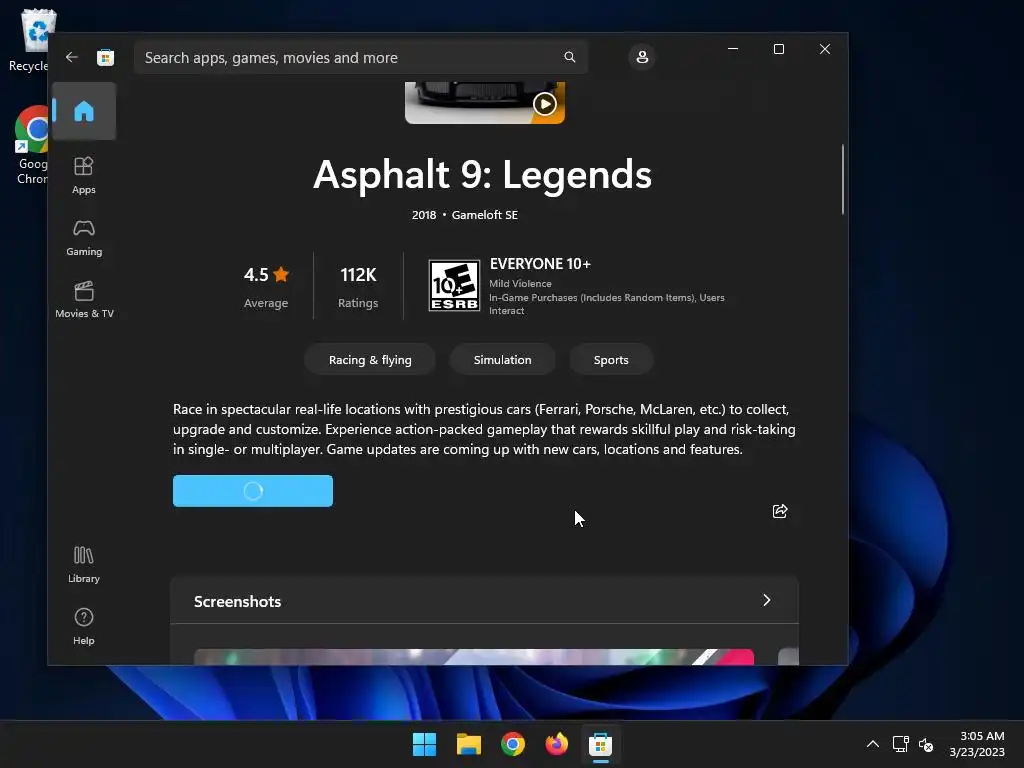The height and width of the screenshot is (768, 1024).
Task: Click the share icon
Action: coord(780,511)
